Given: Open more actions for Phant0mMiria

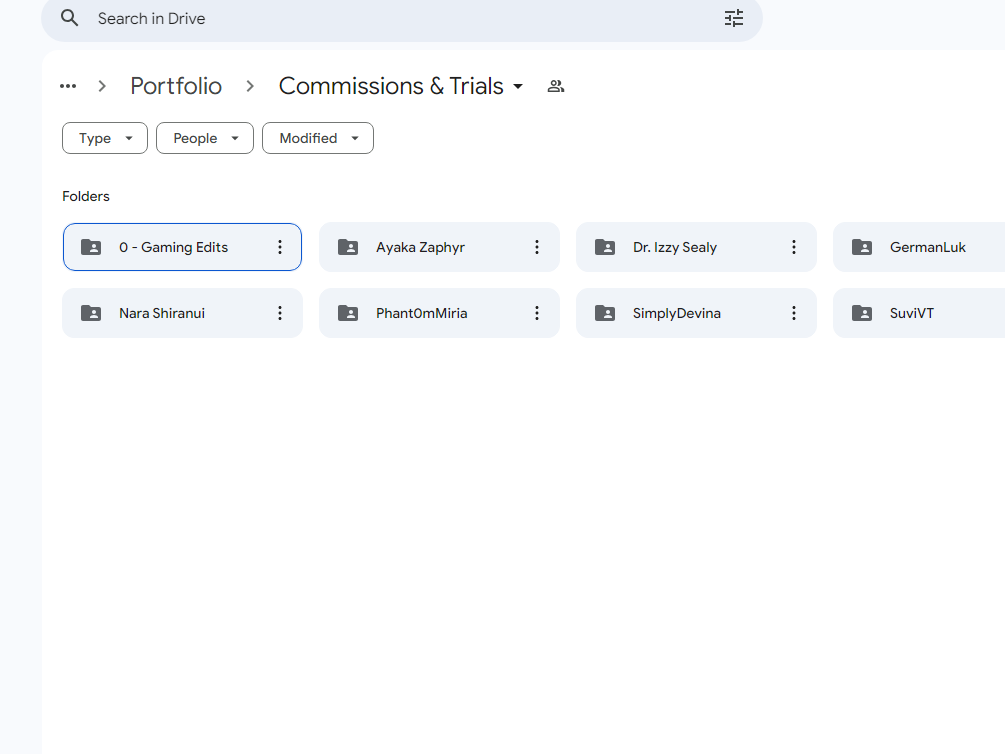Looking at the screenshot, I should pyautogui.click(x=537, y=313).
